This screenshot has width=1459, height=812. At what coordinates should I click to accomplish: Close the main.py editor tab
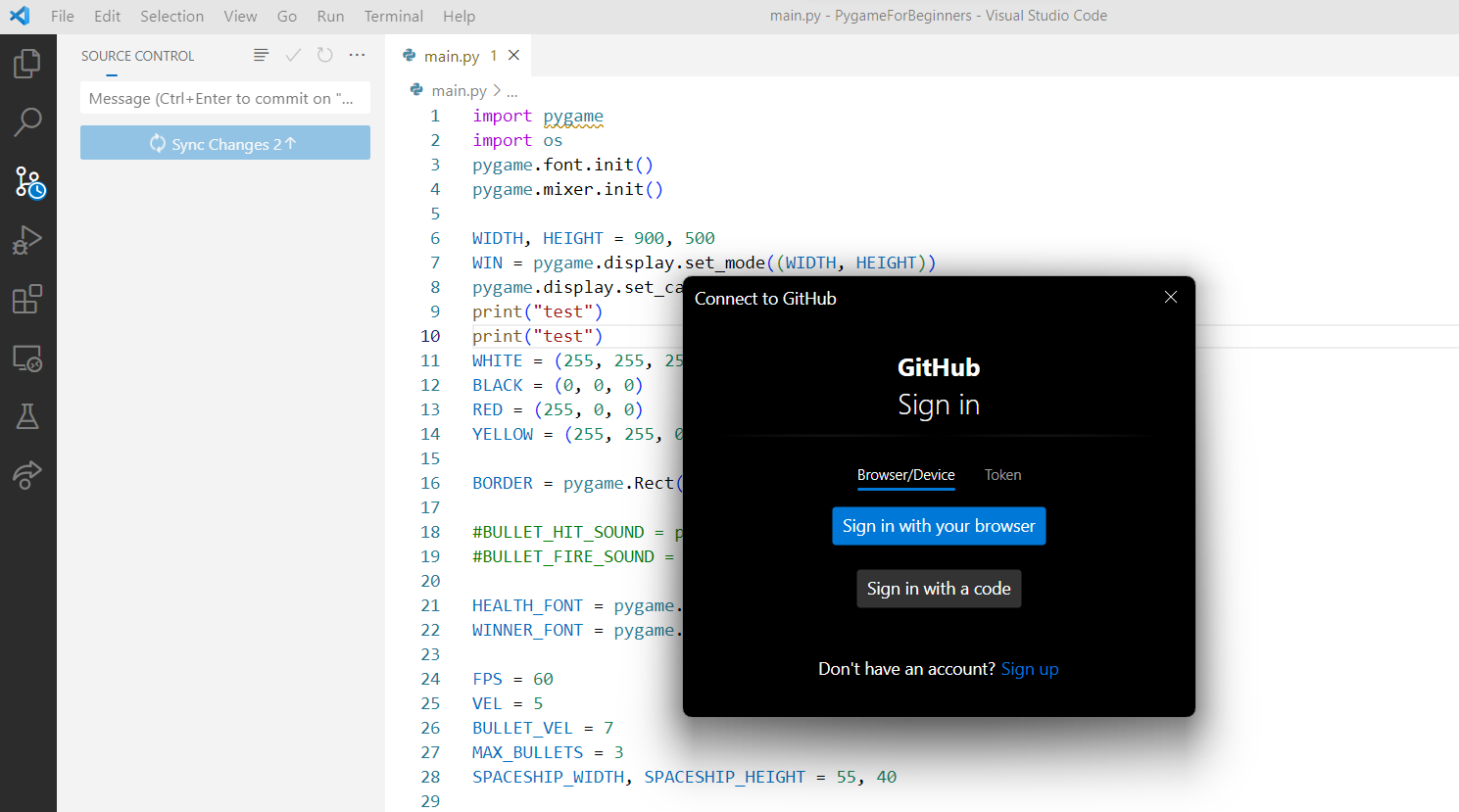[513, 55]
